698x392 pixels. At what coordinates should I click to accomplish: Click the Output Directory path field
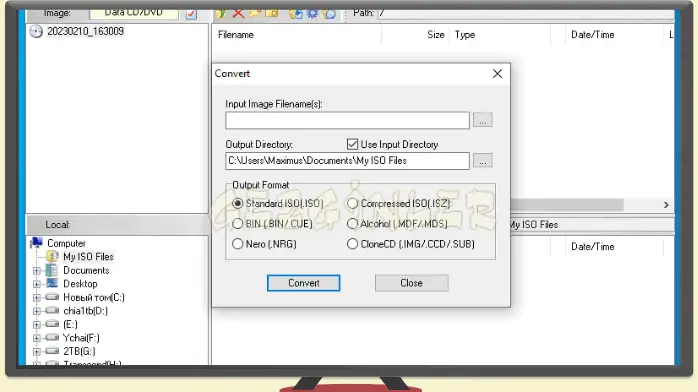[347, 161]
